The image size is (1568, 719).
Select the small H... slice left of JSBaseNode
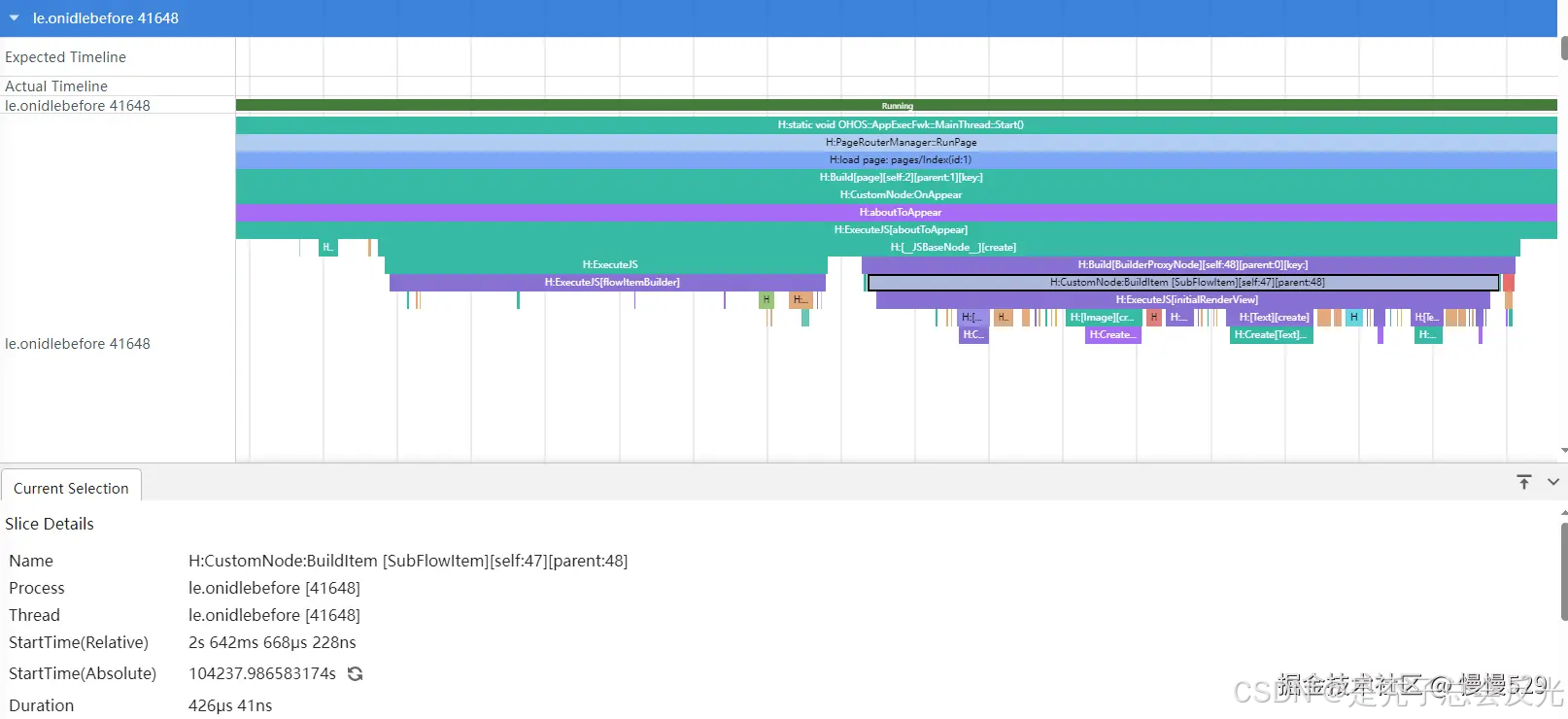tap(328, 247)
